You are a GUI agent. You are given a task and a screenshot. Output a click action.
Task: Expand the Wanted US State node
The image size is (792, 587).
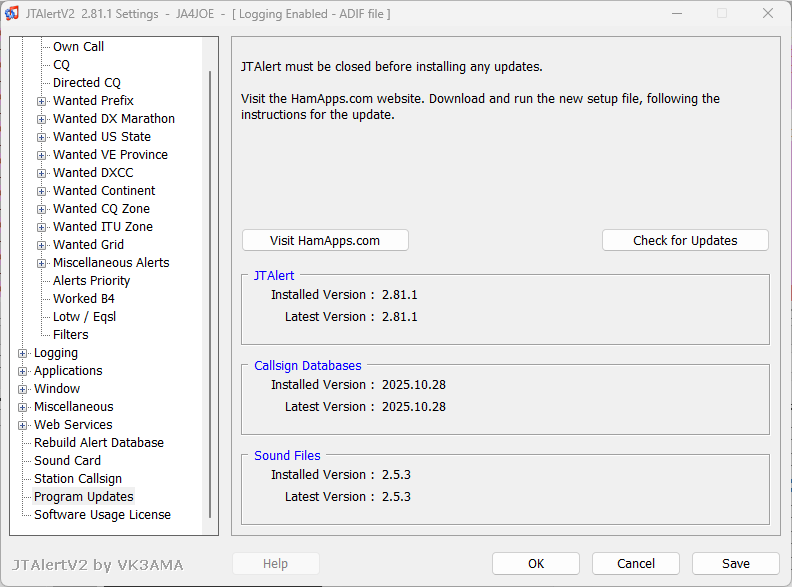point(41,137)
